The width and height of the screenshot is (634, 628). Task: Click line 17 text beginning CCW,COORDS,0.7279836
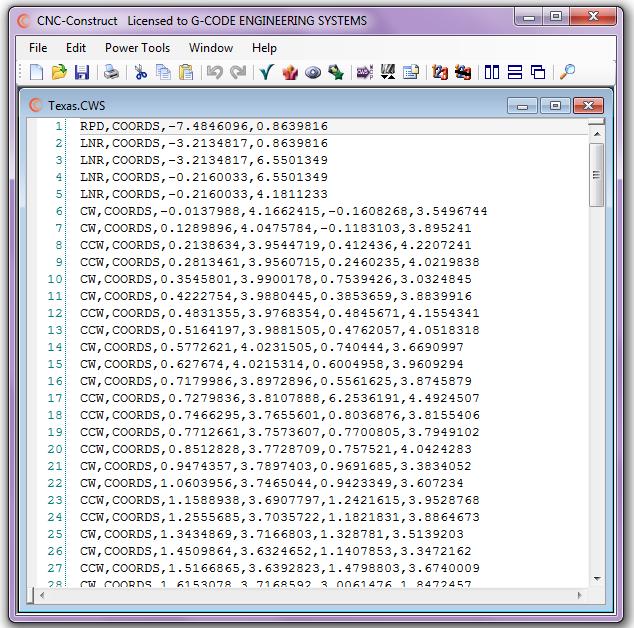tap(279, 398)
